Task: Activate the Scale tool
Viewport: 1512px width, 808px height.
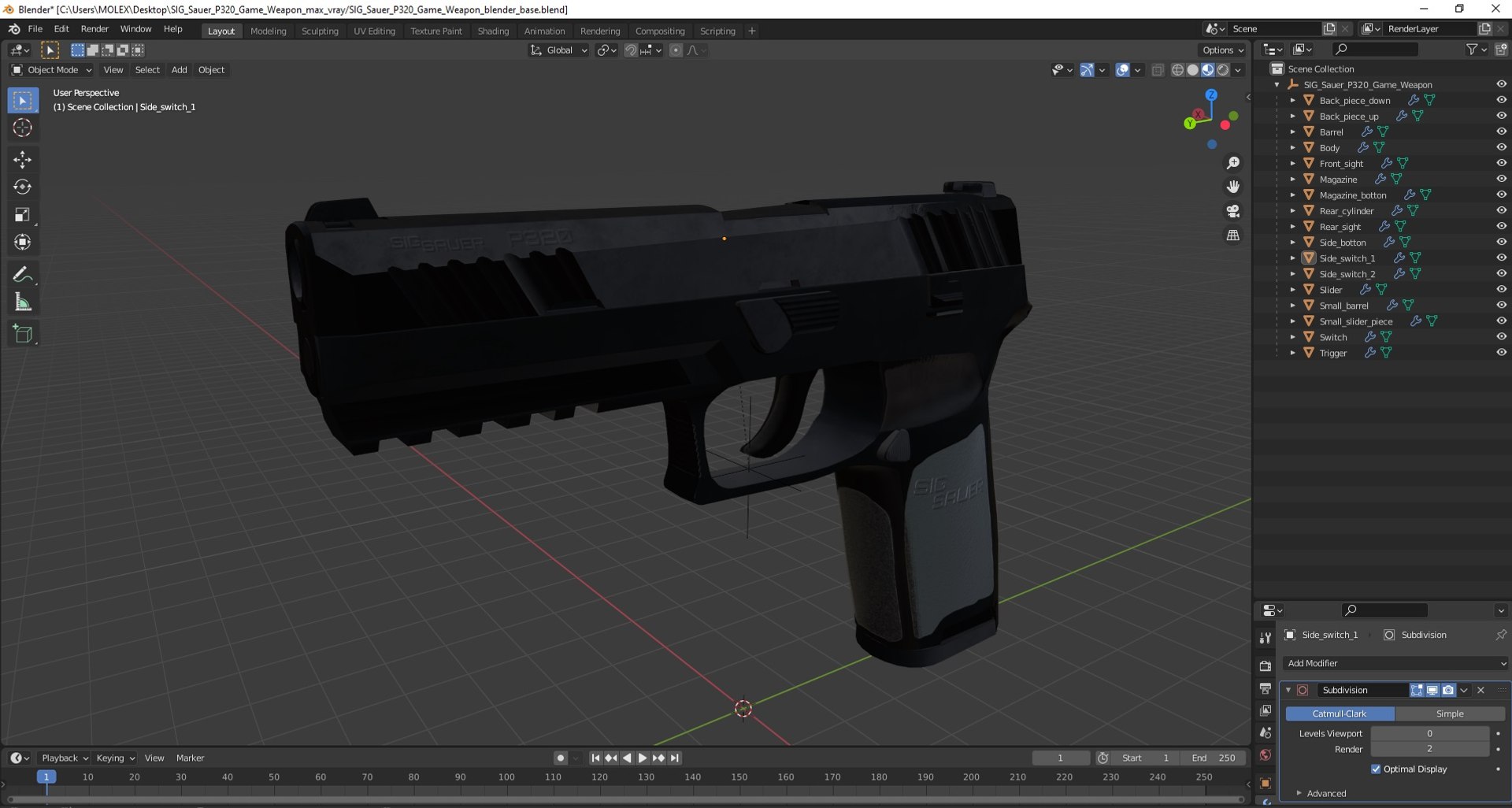Action: click(x=22, y=215)
